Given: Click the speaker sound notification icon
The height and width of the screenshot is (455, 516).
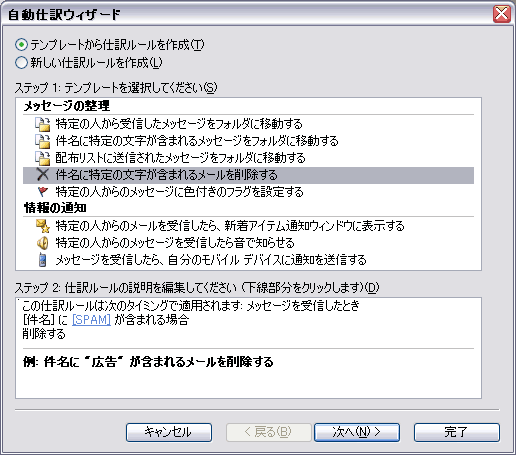Looking at the screenshot, I should (43, 243).
